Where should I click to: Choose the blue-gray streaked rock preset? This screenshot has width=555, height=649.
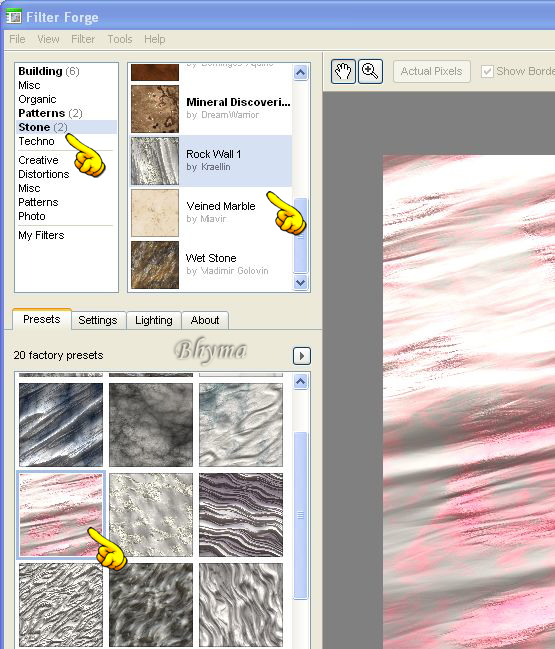(x=61, y=425)
